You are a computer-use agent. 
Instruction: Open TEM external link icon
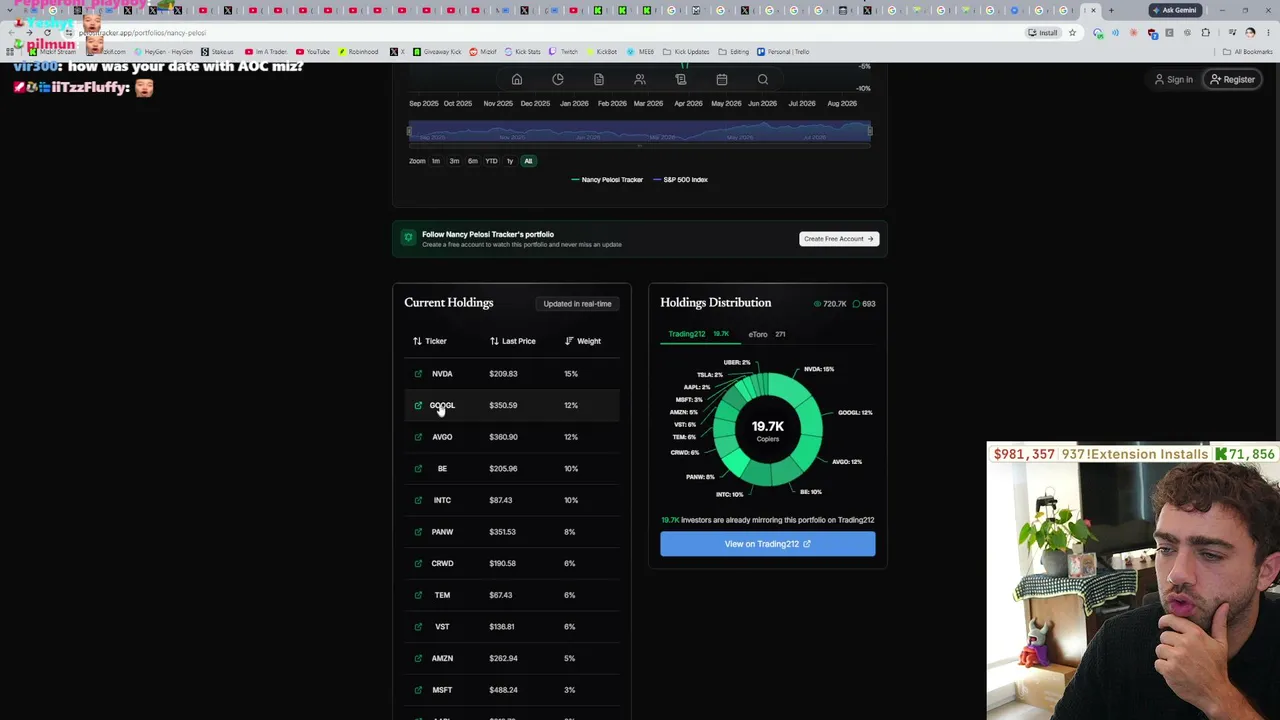[x=418, y=595]
